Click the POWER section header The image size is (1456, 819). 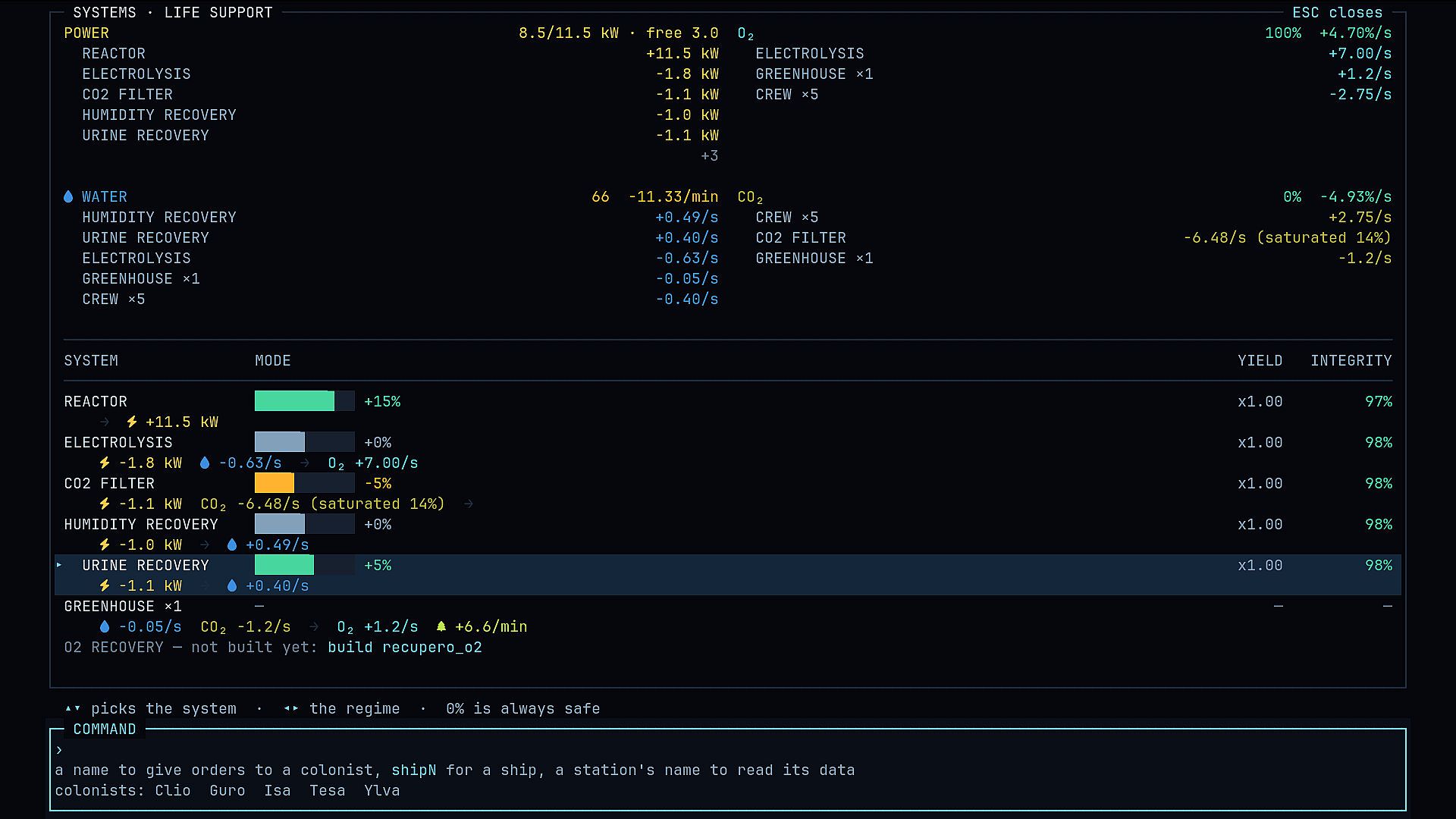coord(86,33)
